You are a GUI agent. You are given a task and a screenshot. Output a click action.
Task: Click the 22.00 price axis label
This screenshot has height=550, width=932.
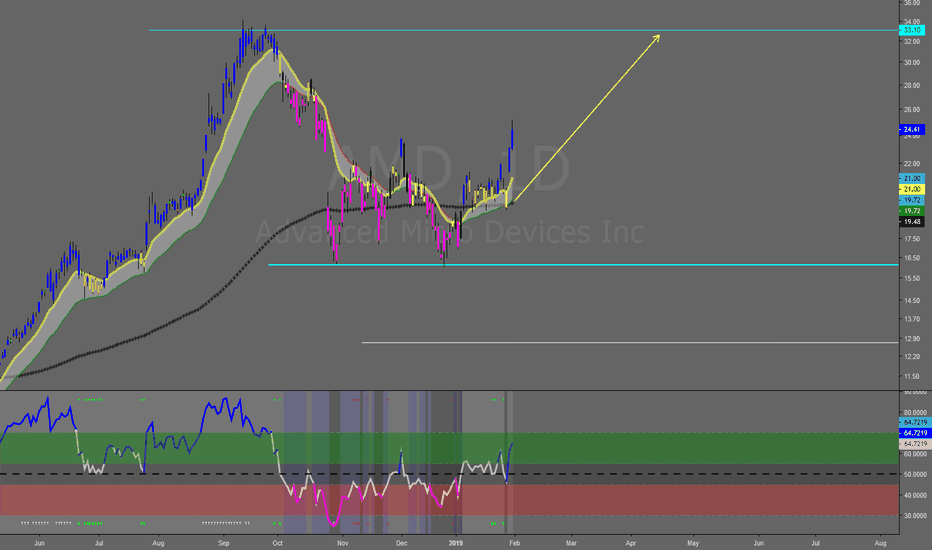[912, 164]
